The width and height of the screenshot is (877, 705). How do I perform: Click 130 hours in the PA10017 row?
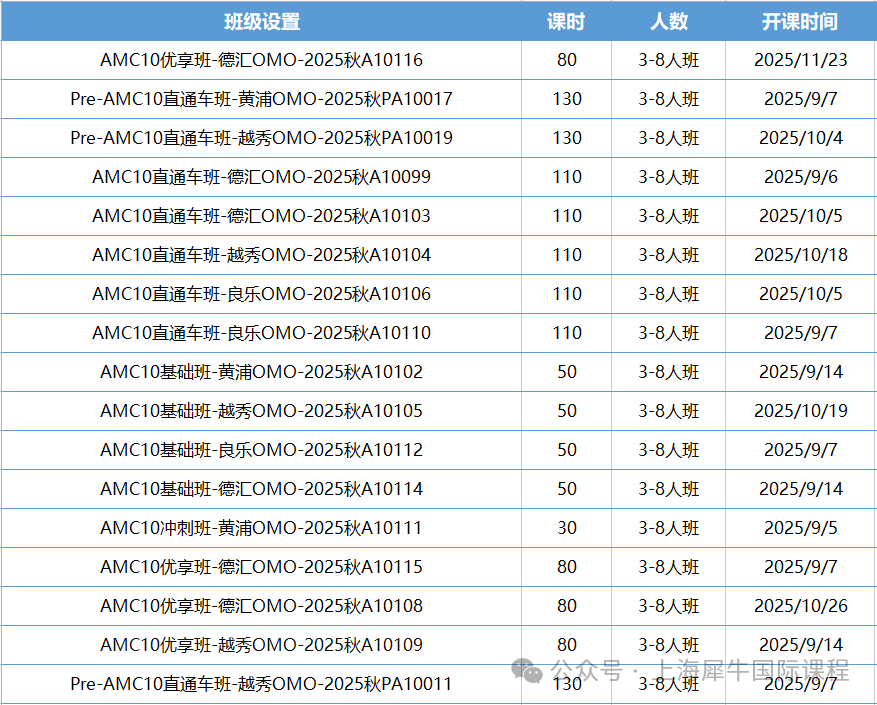[x=567, y=99]
